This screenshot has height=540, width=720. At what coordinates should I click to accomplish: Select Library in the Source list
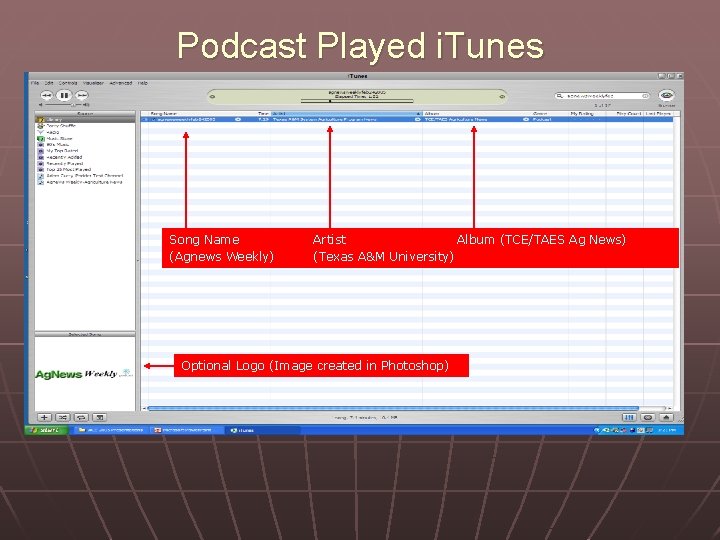click(85, 119)
